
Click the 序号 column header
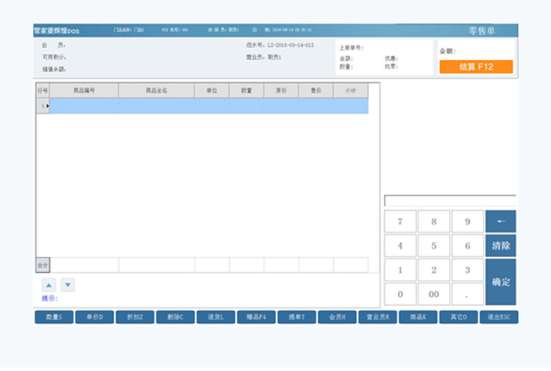(43, 91)
